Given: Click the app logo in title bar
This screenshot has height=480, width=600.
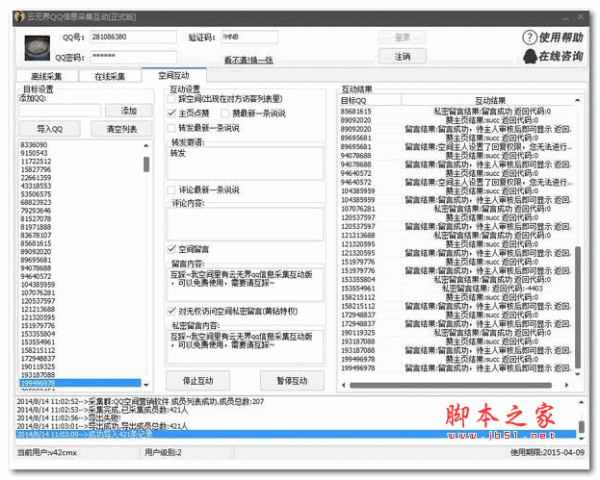Looking at the screenshot, I should pos(19,17).
